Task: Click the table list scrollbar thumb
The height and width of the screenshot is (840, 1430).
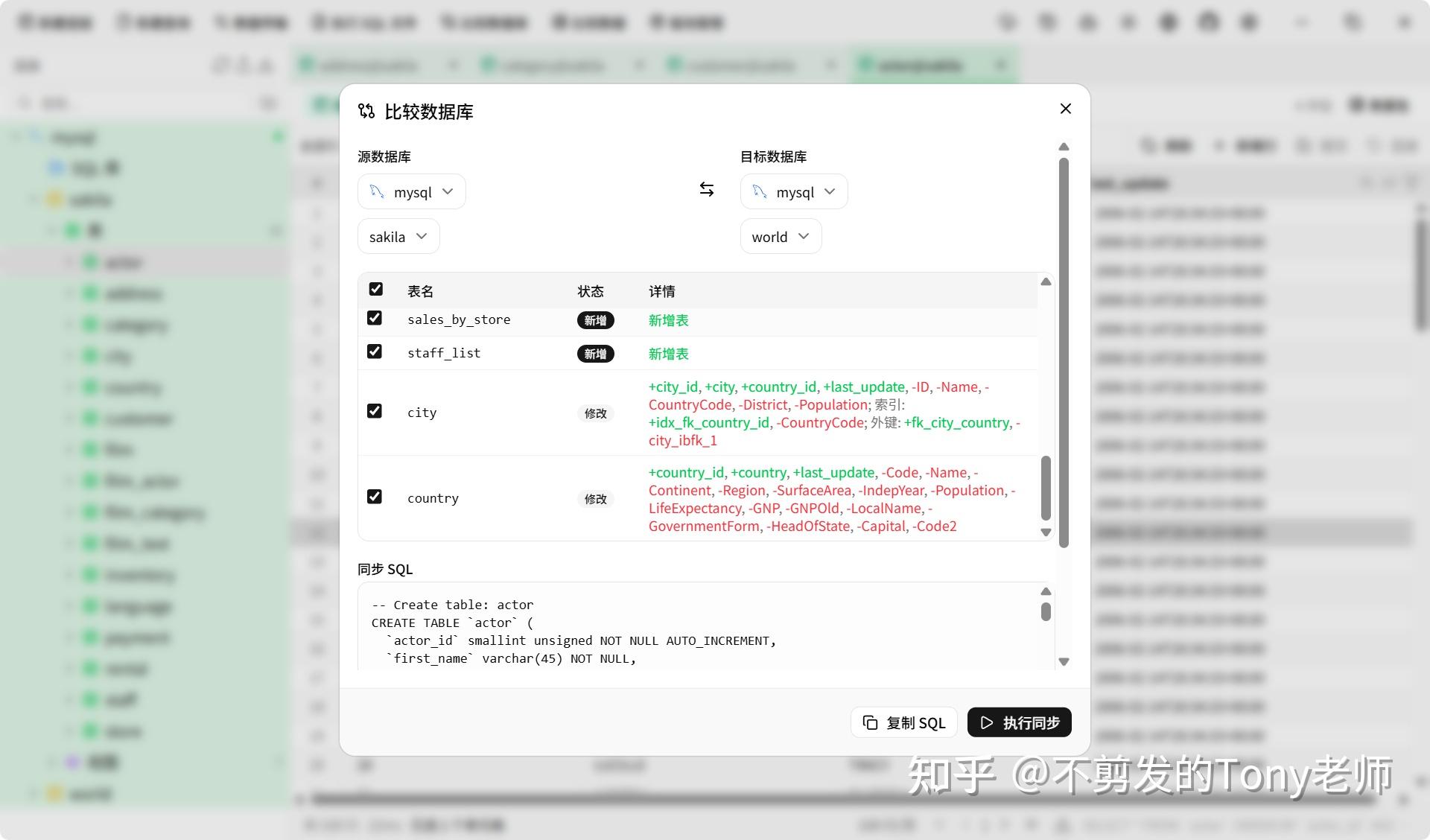Action: (1046, 488)
